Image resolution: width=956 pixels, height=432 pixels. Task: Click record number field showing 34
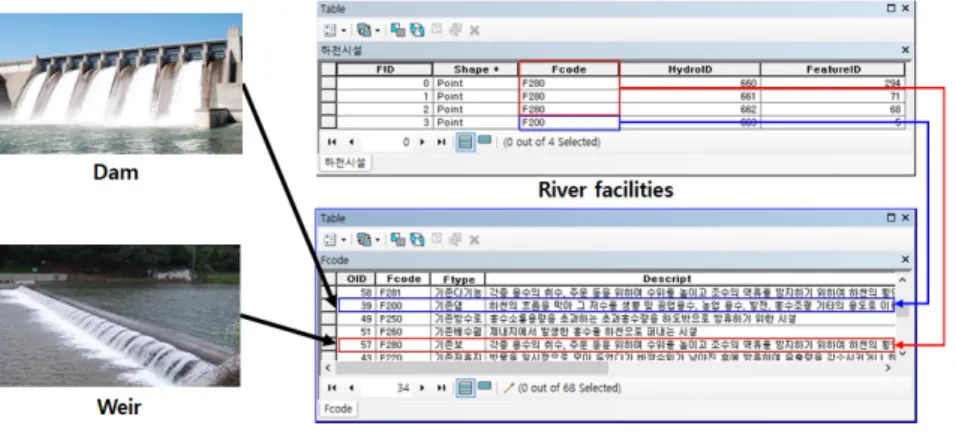(x=388, y=388)
